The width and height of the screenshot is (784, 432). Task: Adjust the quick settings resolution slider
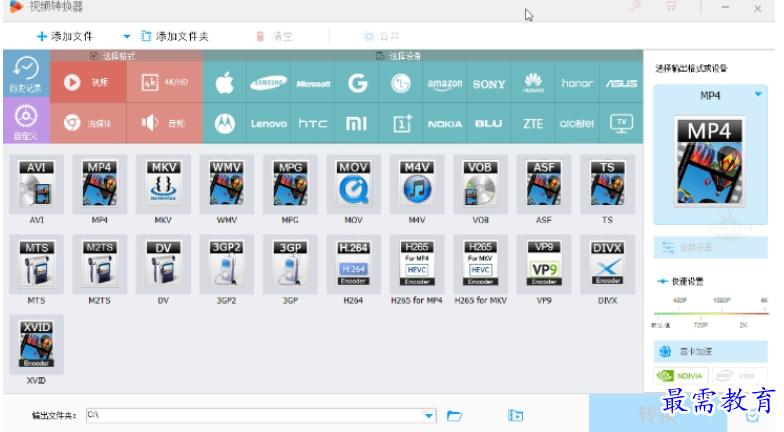click(x=710, y=314)
